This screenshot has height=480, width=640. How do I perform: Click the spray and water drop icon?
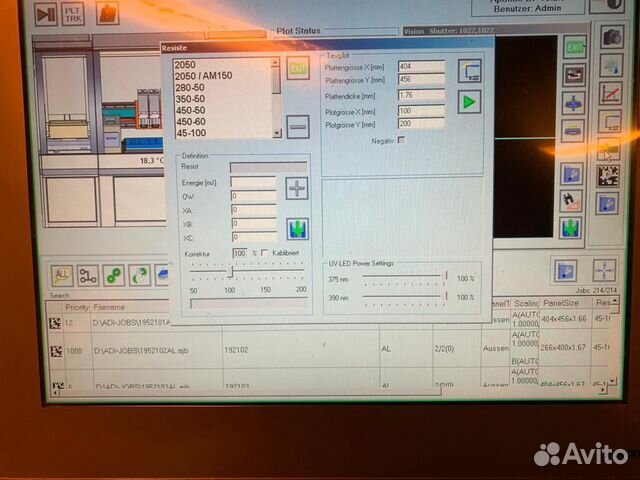click(611, 65)
